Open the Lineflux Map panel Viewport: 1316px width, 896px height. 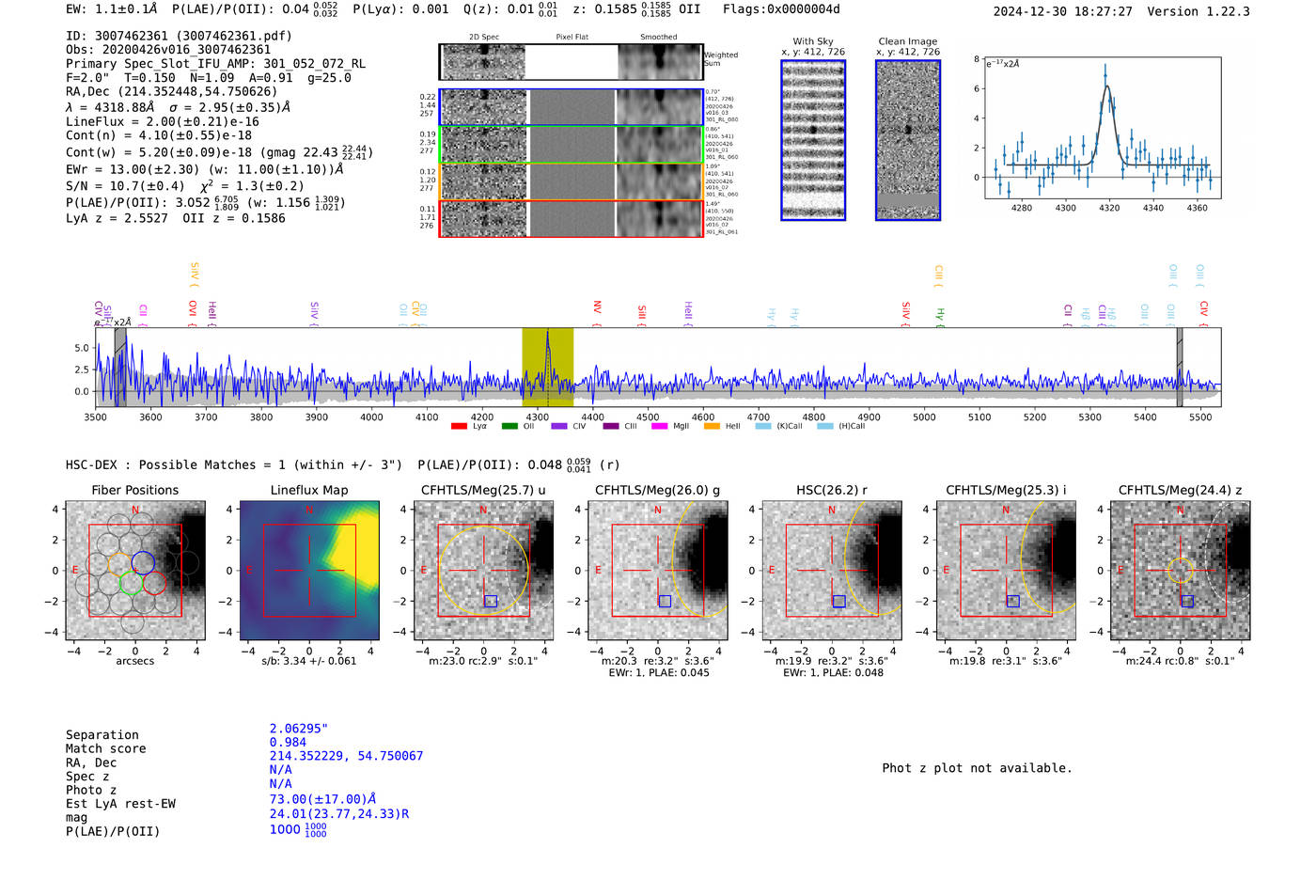point(309,571)
